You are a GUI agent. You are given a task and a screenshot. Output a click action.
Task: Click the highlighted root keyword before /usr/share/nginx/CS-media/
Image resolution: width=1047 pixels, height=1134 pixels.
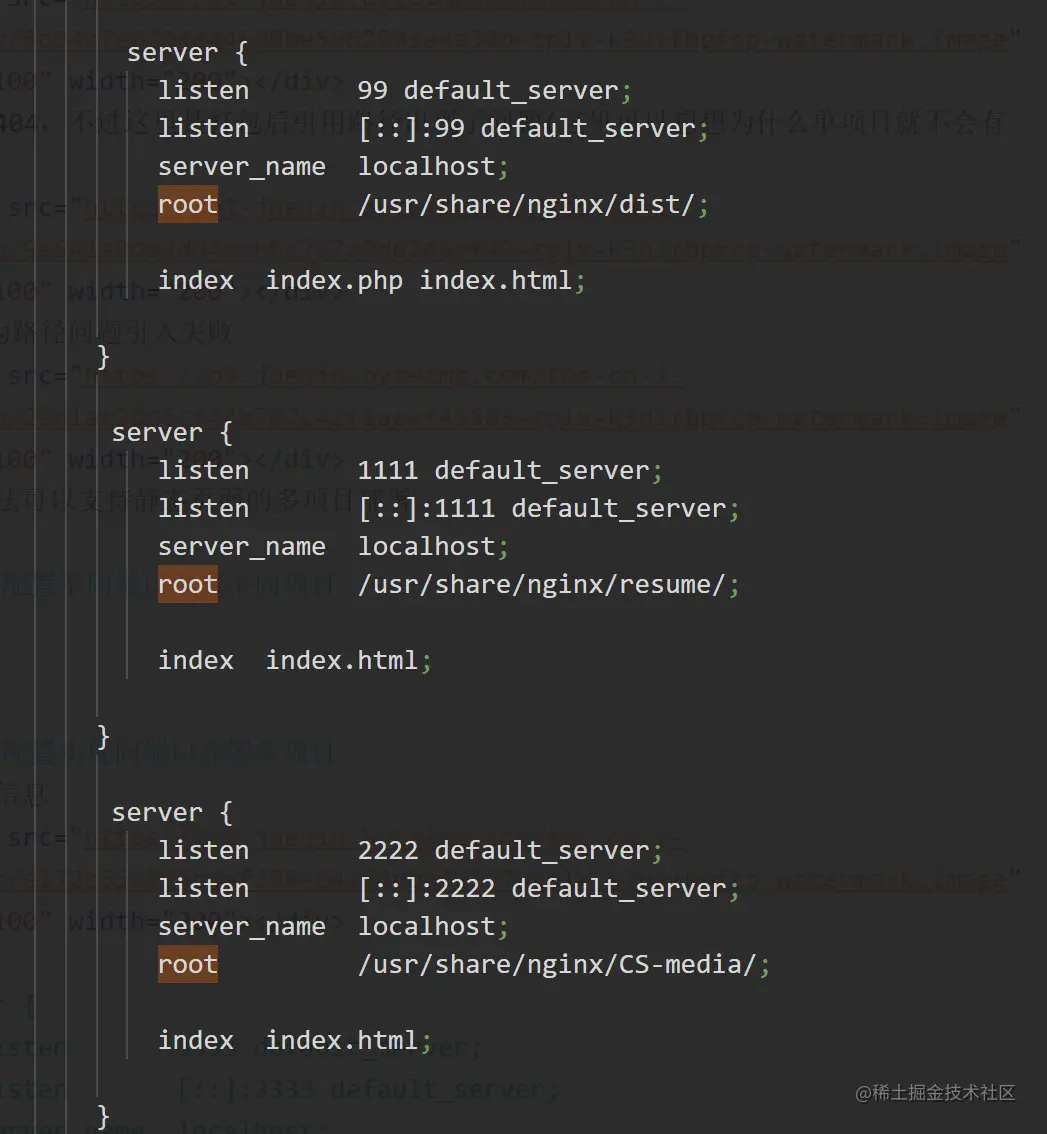pyautogui.click(x=187, y=965)
